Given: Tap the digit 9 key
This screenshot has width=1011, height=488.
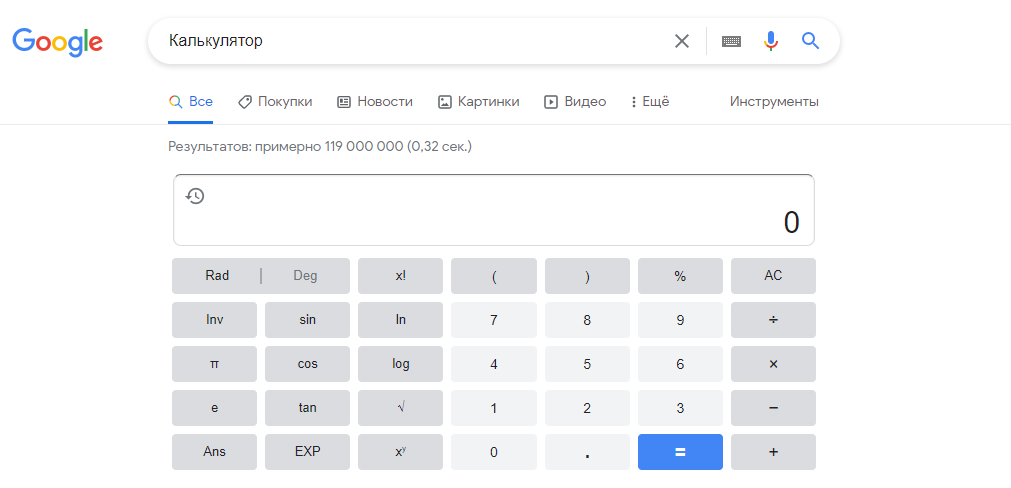Looking at the screenshot, I should [680, 320].
